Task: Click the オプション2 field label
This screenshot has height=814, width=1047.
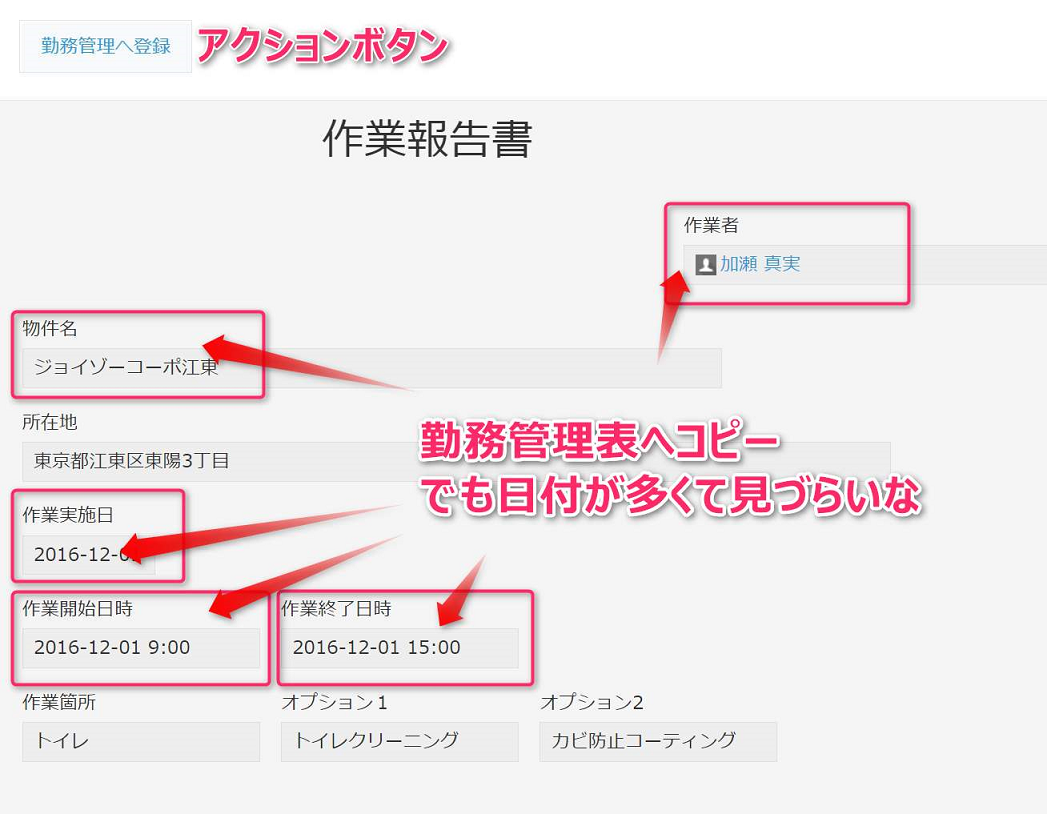Action: 592,702
